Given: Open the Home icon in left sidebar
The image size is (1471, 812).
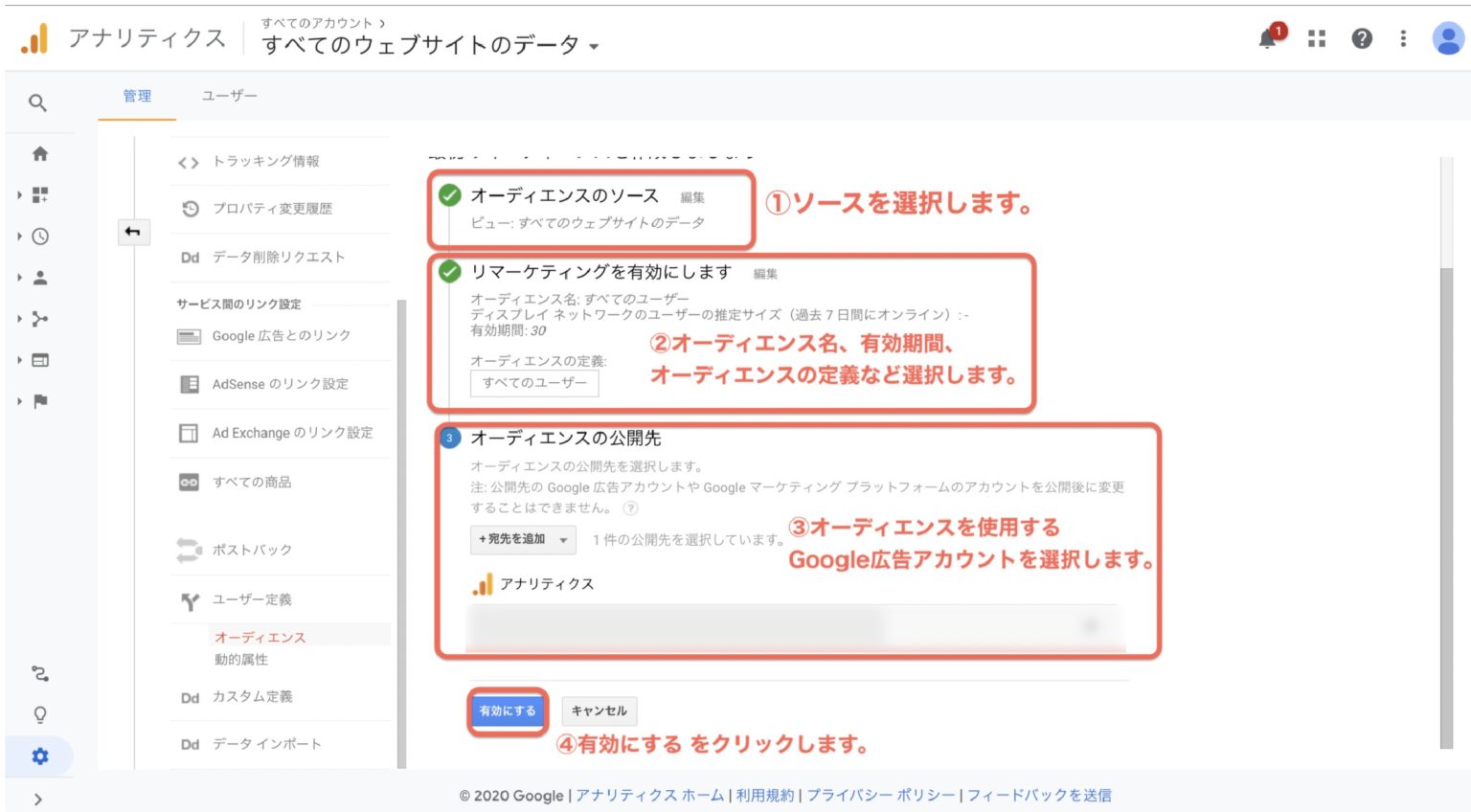Looking at the screenshot, I should coord(40,154).
